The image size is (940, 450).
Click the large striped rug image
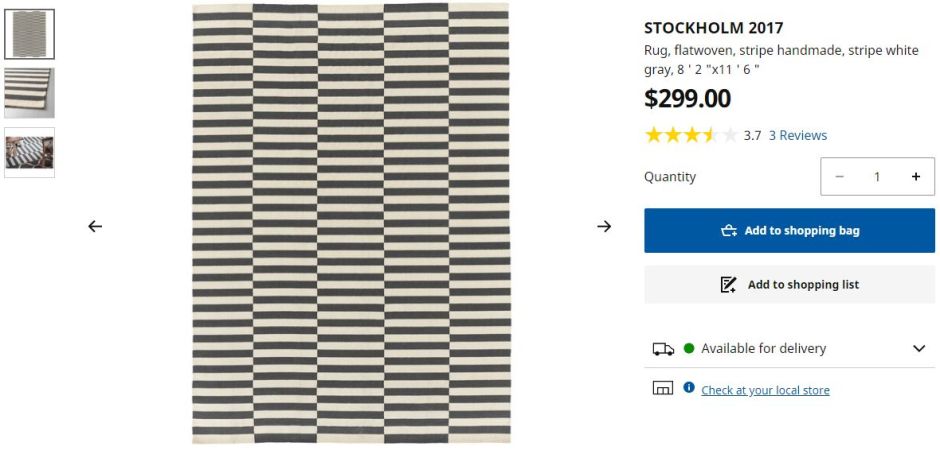(x=350, y=224)
